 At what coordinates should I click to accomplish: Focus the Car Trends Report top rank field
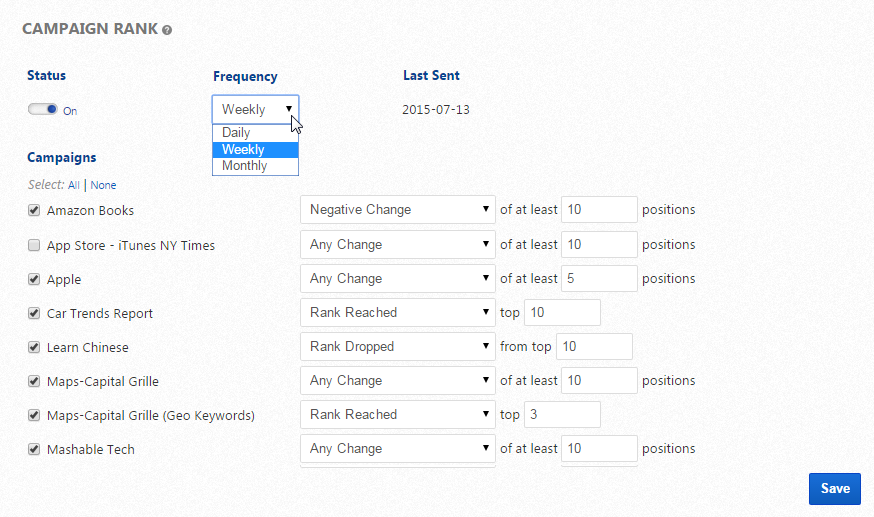tap(561, 312)
